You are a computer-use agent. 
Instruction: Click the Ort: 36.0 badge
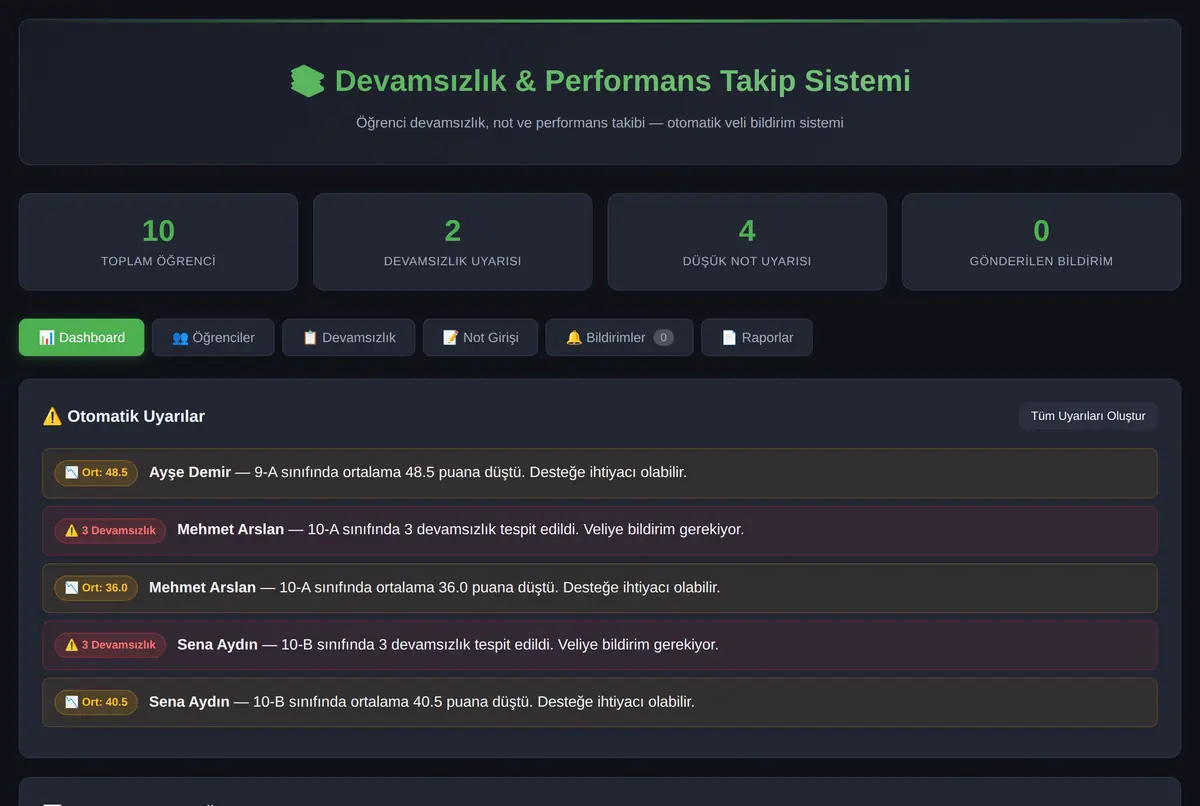pos(96,588)
